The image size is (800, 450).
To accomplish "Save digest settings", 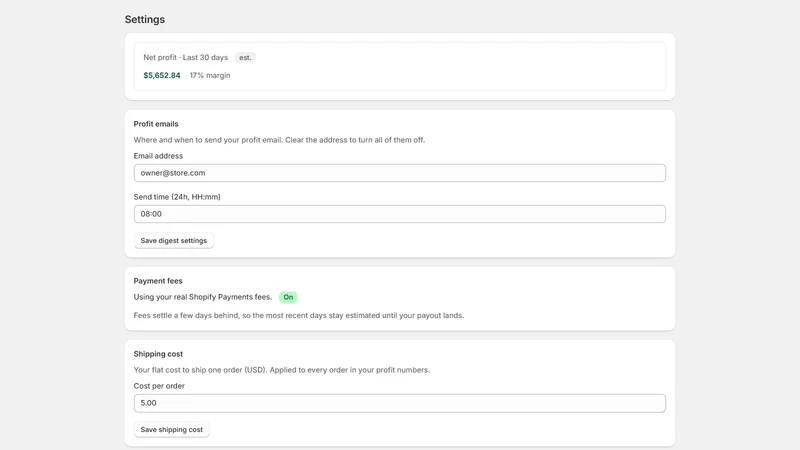I will 173,240.
